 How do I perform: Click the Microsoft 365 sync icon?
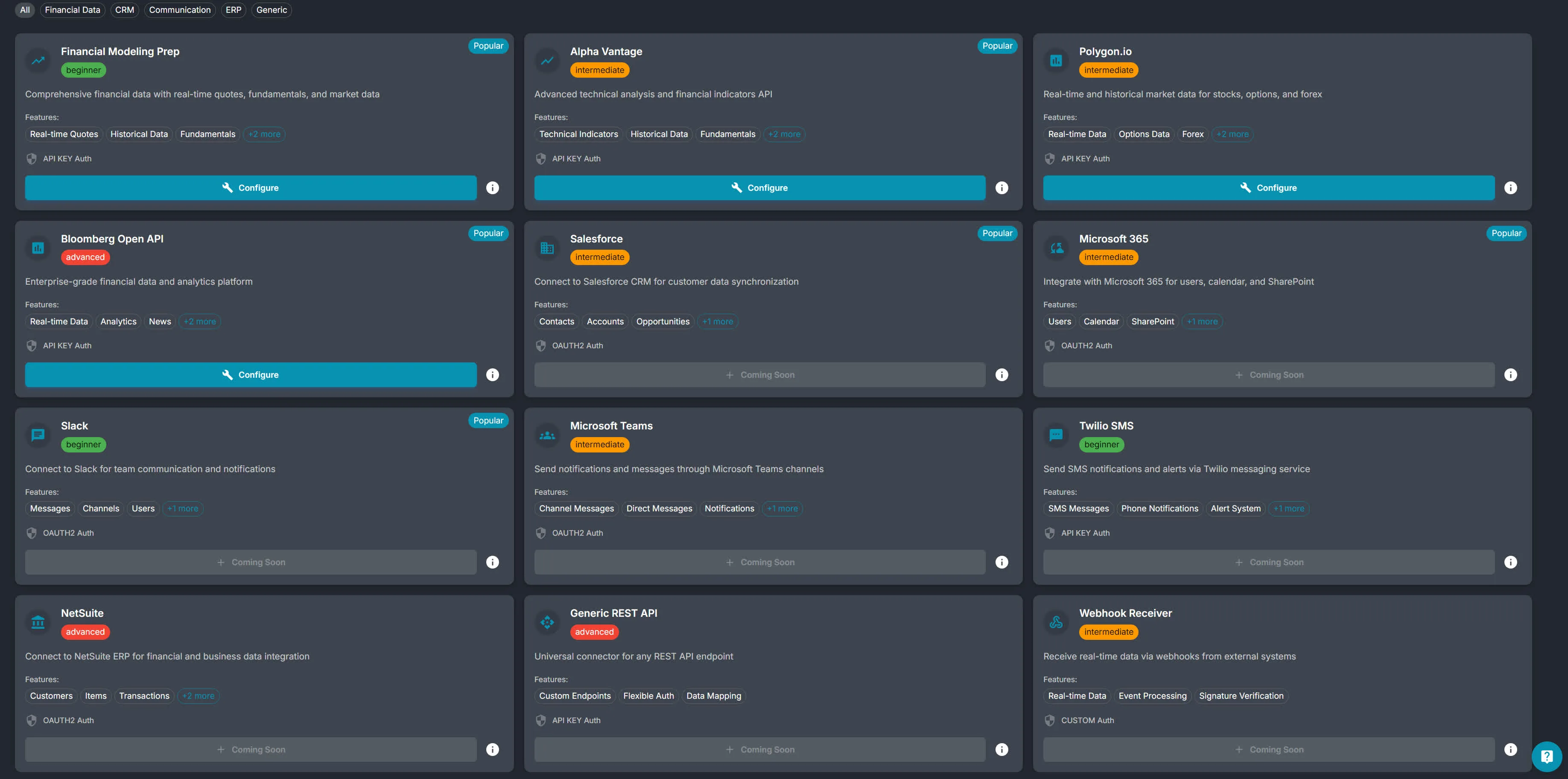(x=1056, y=248)
